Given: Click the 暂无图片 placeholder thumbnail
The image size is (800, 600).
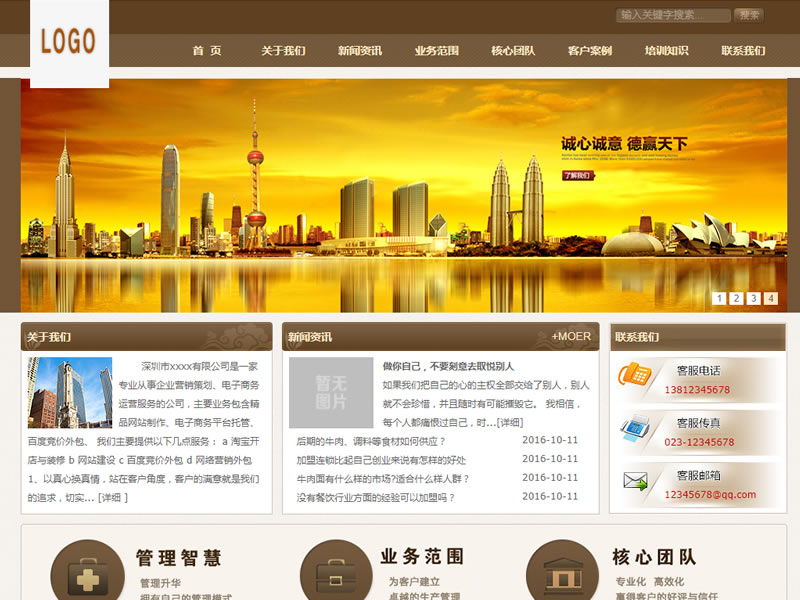Looking at the screenshot, I should [x=331, y=392].
